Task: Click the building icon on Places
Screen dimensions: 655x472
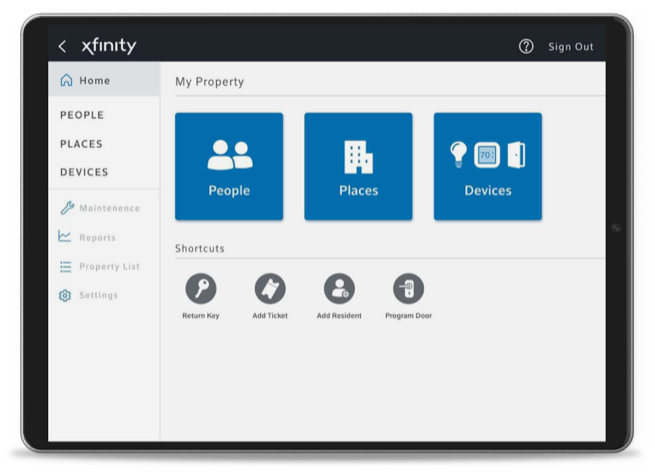Action: 358,157
